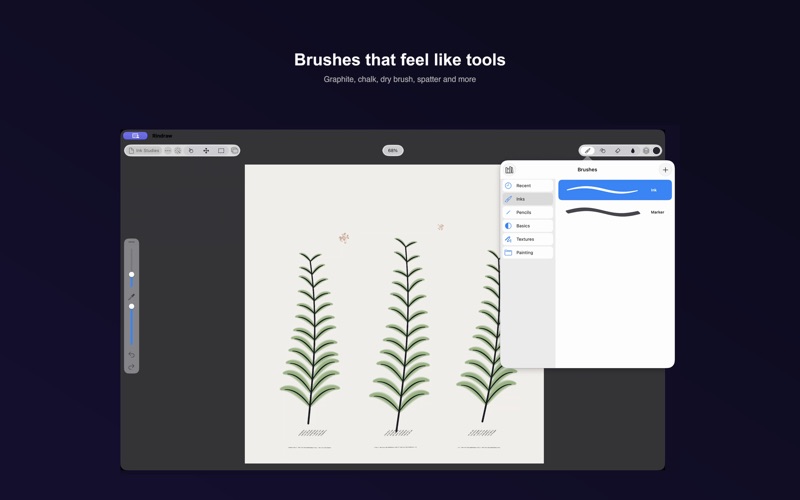Select the ink drop fill tool
The image size is (800, 500).
pyautogui.click(x=633, y=151)
